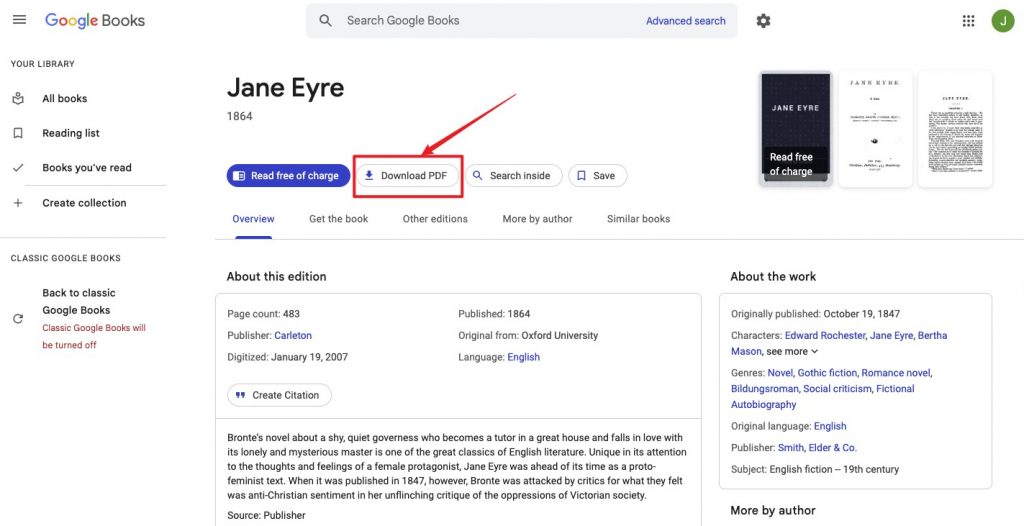Switch to Similar books tab
The image size is (1024, 526).
[x=638, y=219]
